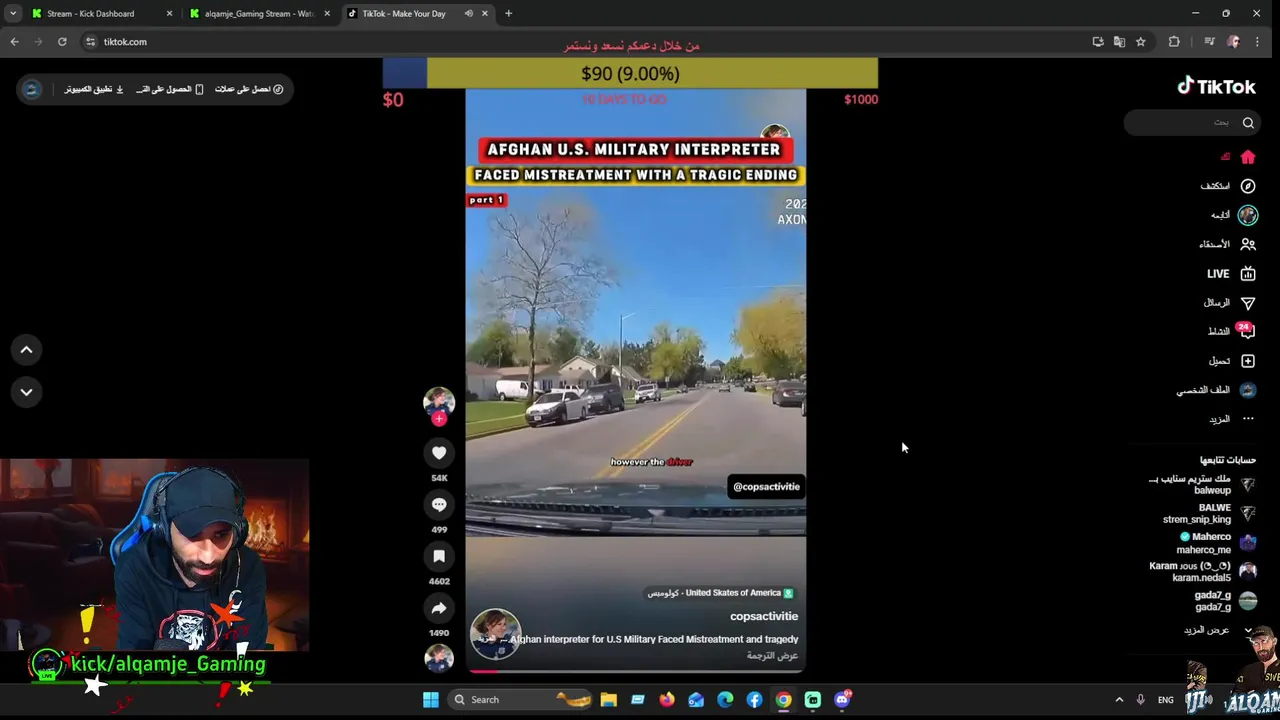Open the spinning sound disc below share
1280x720 pixels.
(x=439, y=657)
